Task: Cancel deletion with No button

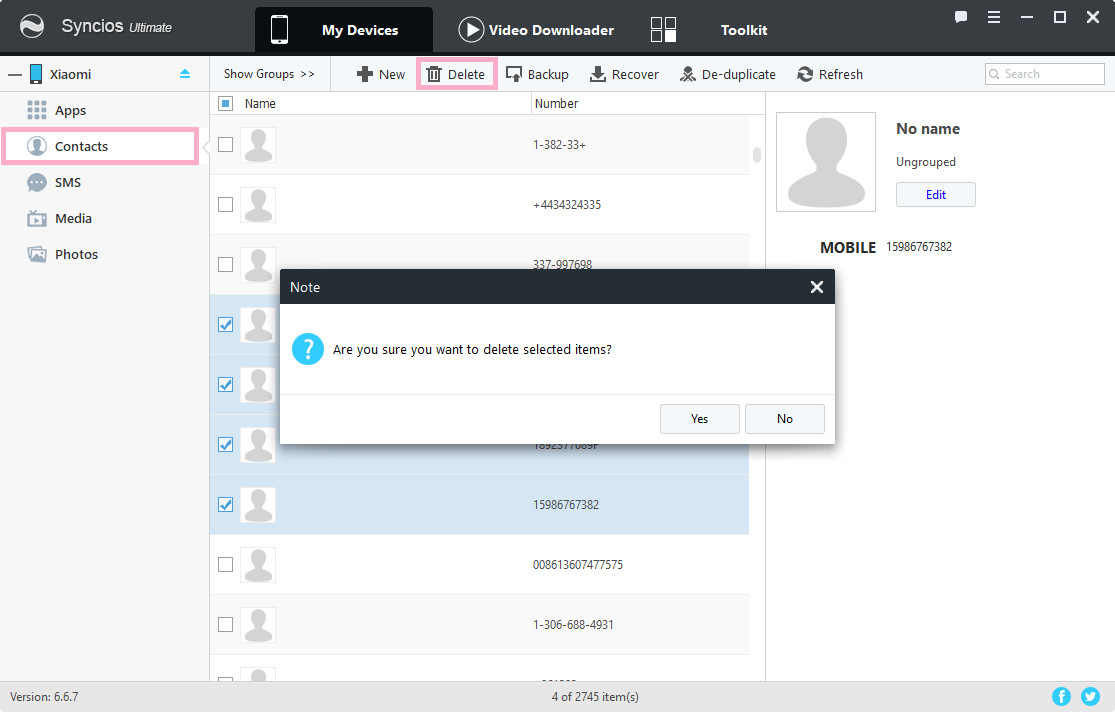Action: [x=785, y=419]
